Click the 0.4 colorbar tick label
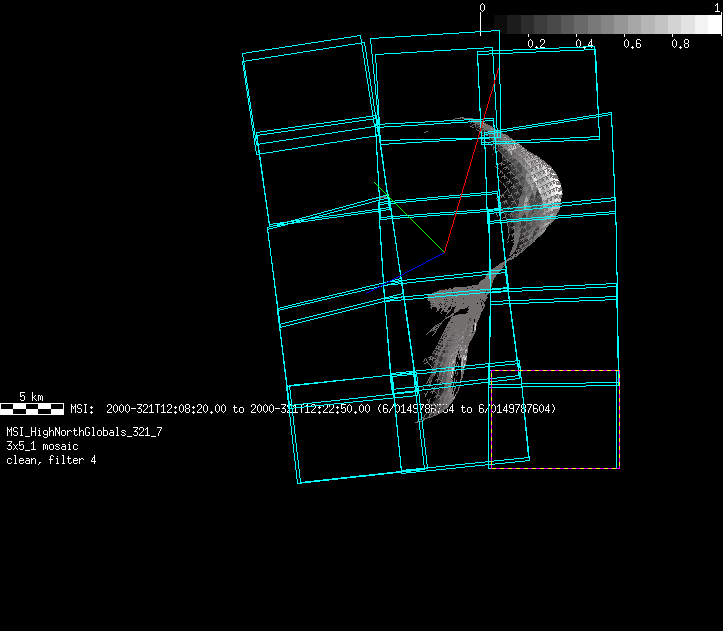Viewport: 723px width, 631px height. point(584,44)
